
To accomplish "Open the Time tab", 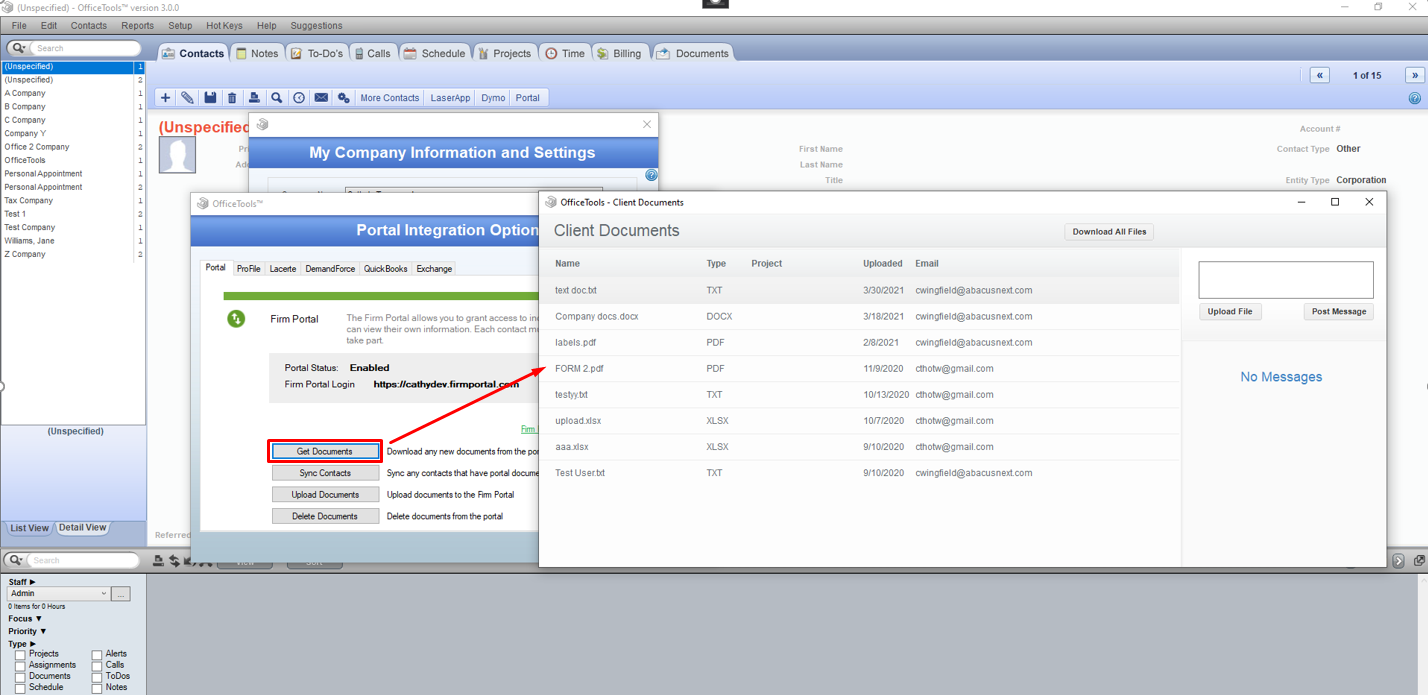I will tap(565, 53).
